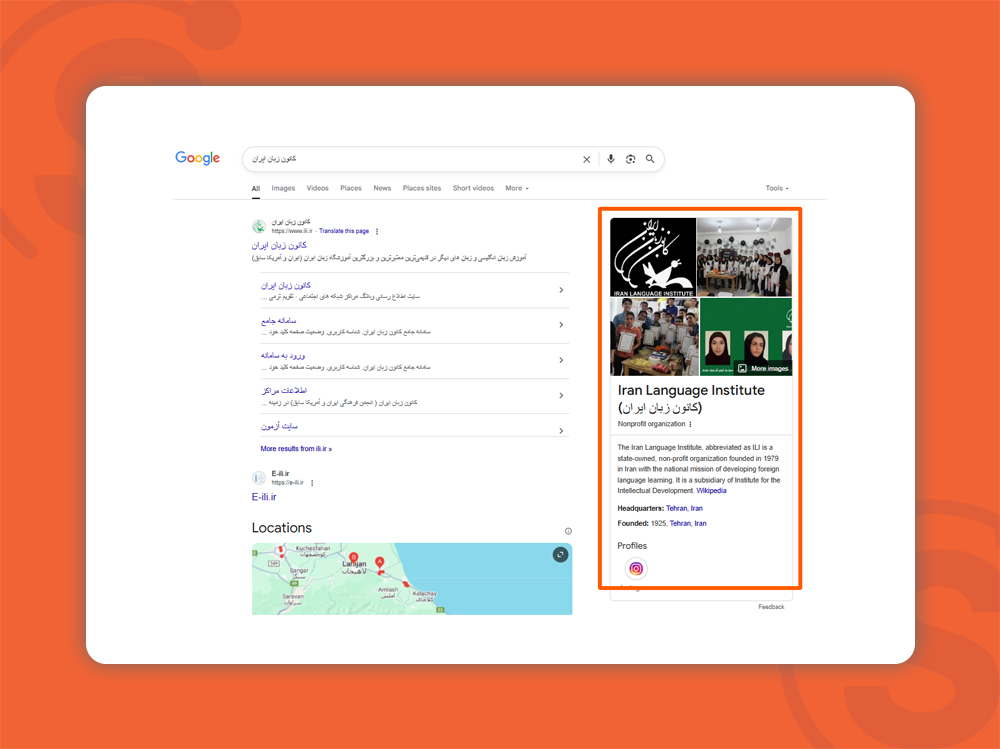Open Wikipedia link in knowledge panel
The image size is (1000, 749).
(711, 491)
